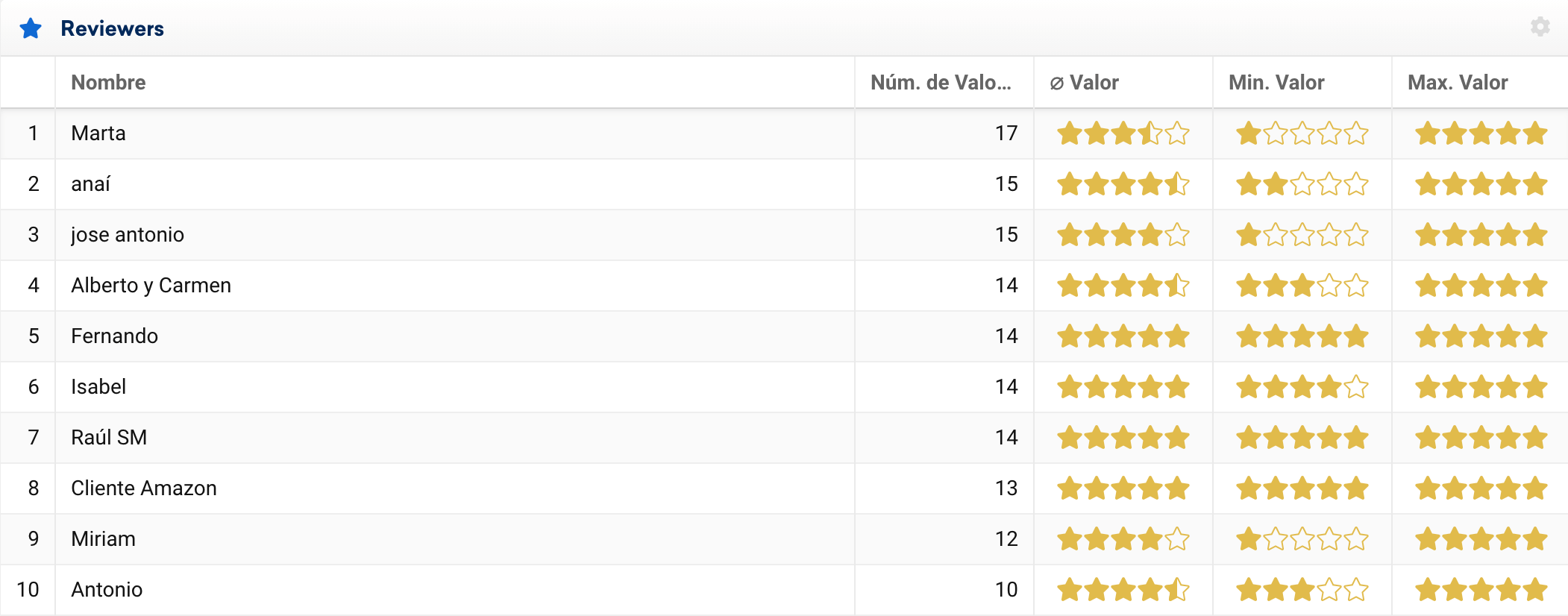Select the Alberto y Carmen reviewer name

click(151, 286)
